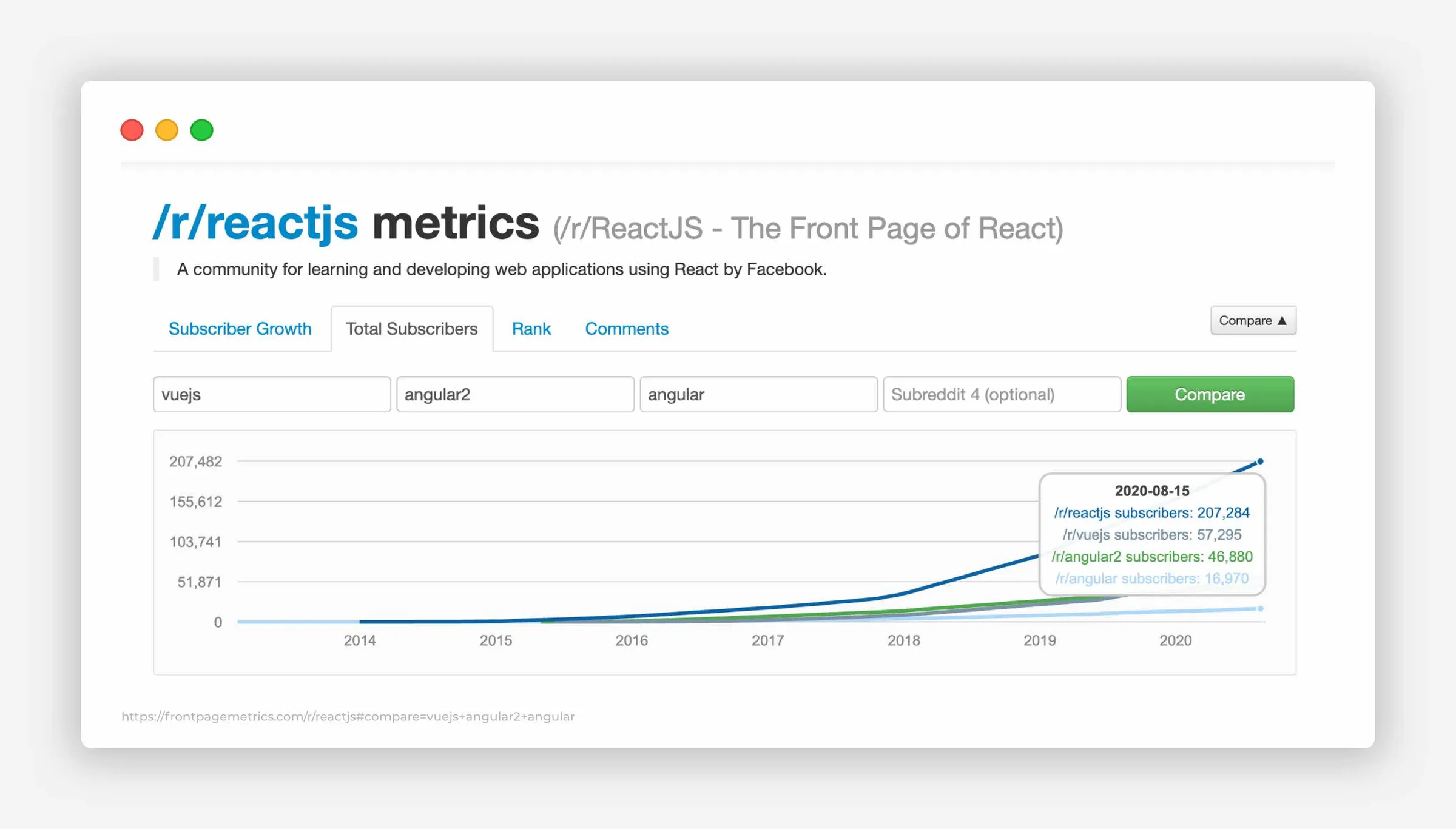Screen dimensions: 1456x829
Task: Click the 155,612 y-axis value
Action: tap(195, 502)
